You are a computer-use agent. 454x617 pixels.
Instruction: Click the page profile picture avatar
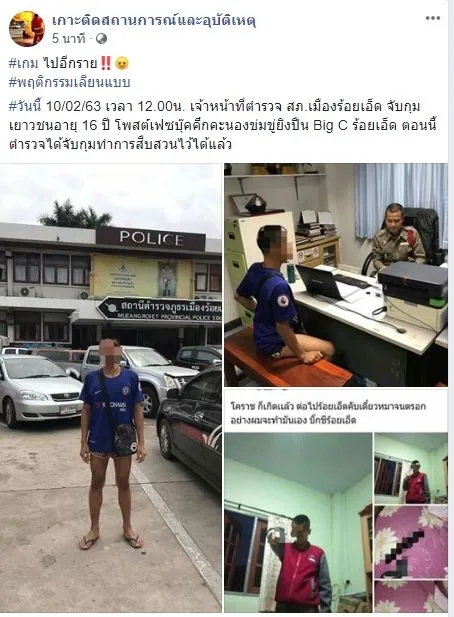(27, 28)
